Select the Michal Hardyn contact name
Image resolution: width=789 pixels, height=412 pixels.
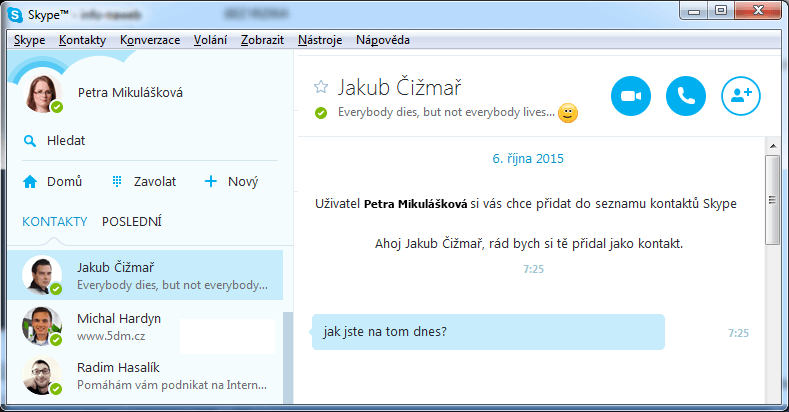click(x=119, y=318)
